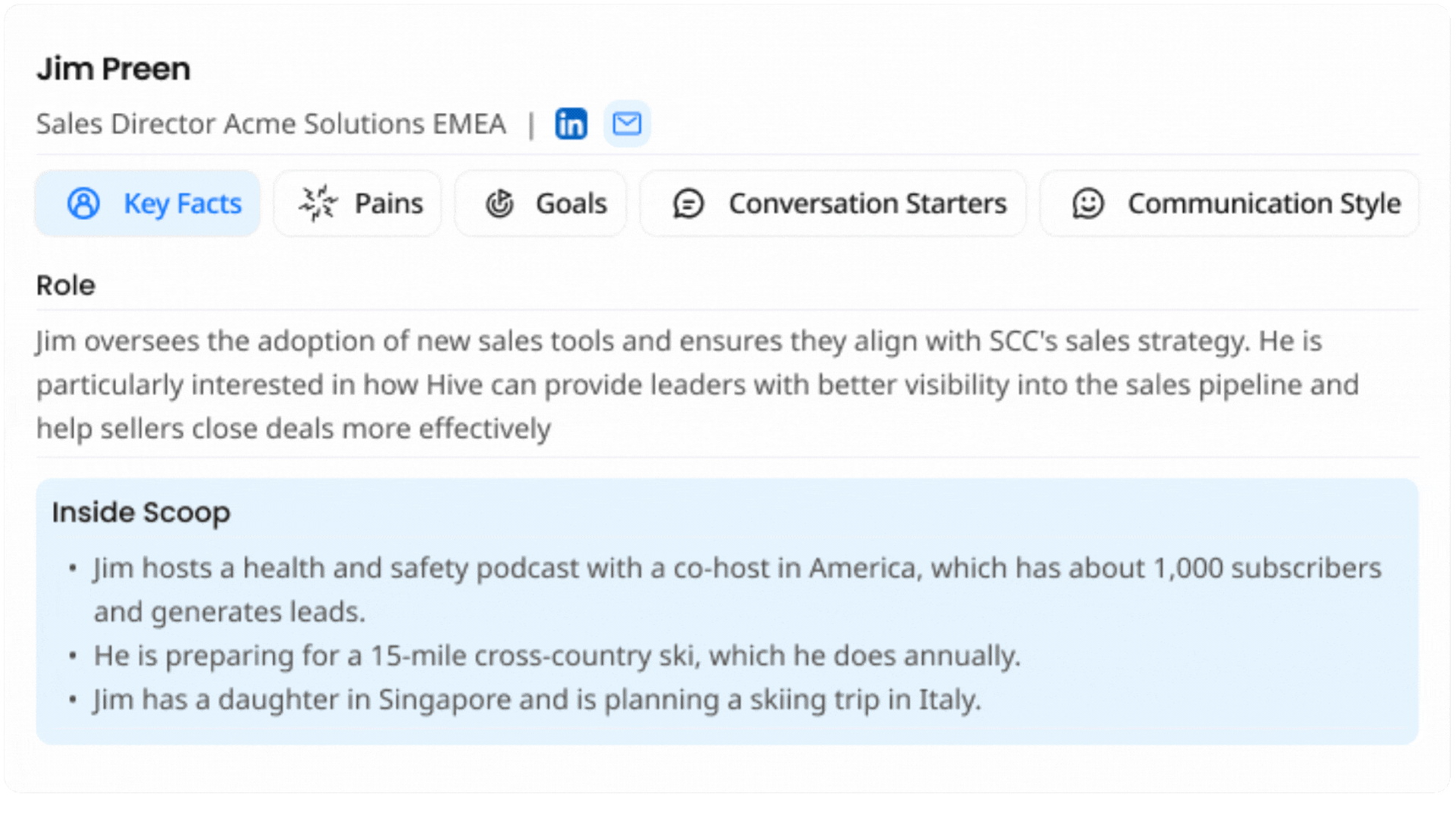Click the Jim Preen name heading
This screenshot has height=819, width=1456.
coord(114,69)
